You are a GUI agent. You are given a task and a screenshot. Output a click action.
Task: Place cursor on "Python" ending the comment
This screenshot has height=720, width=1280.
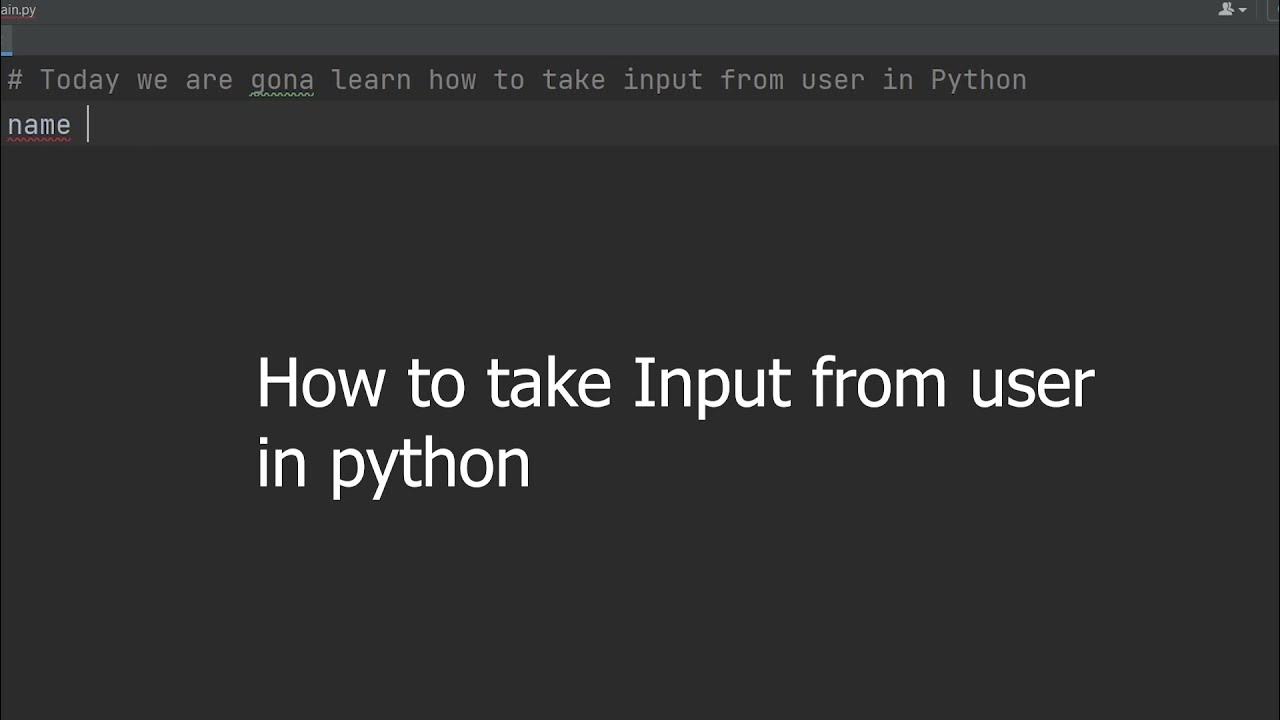[x=978, y=80]
